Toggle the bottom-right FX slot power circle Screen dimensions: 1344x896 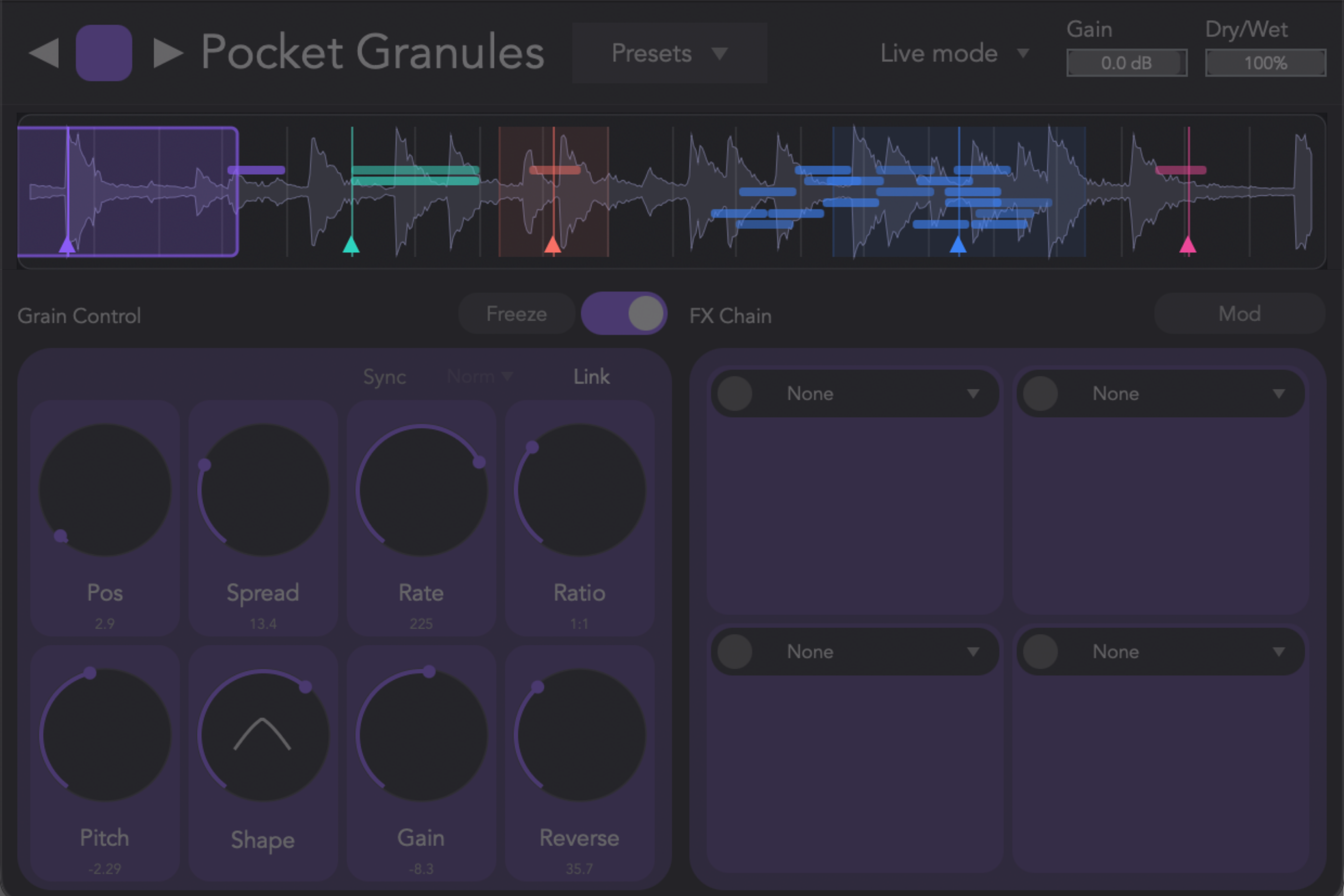point(1040,651)
